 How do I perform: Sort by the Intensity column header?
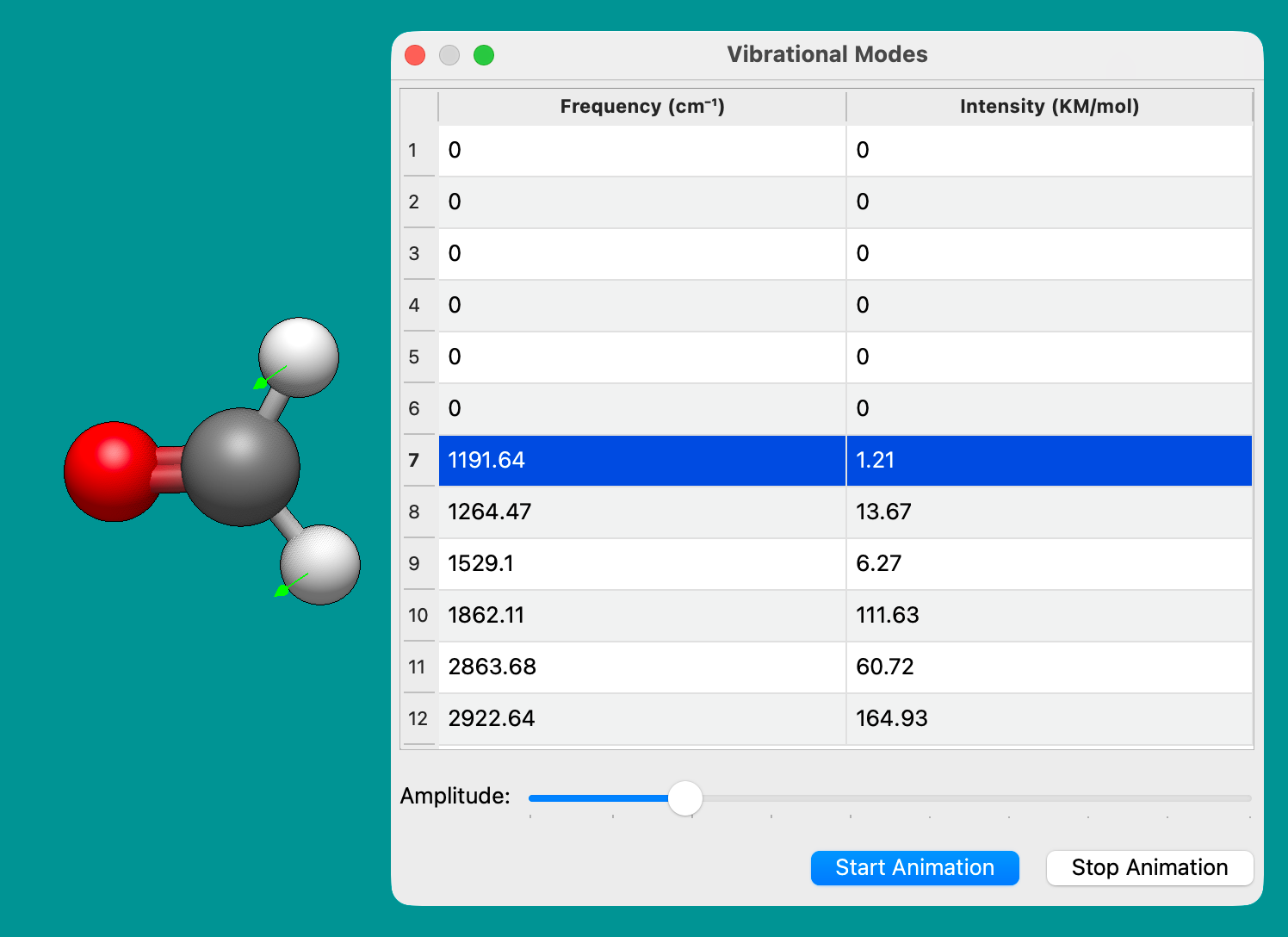pos(1049,107)
